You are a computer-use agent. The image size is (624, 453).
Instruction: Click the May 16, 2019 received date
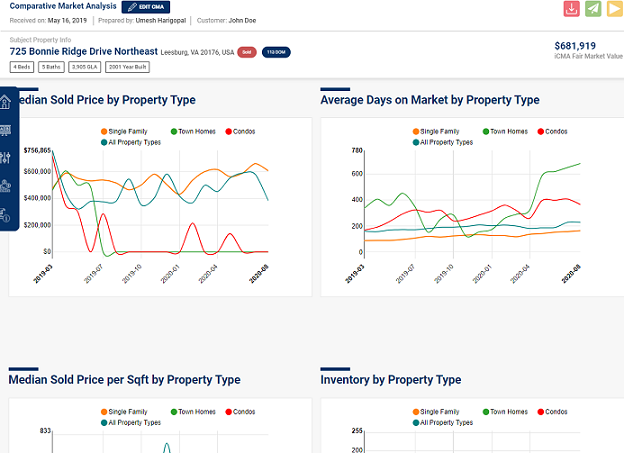point(67,20)
